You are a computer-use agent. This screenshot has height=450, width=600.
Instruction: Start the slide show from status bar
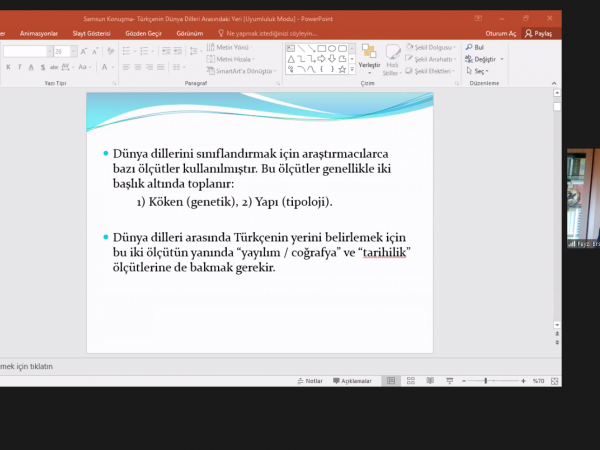click(x=450, y=381)
